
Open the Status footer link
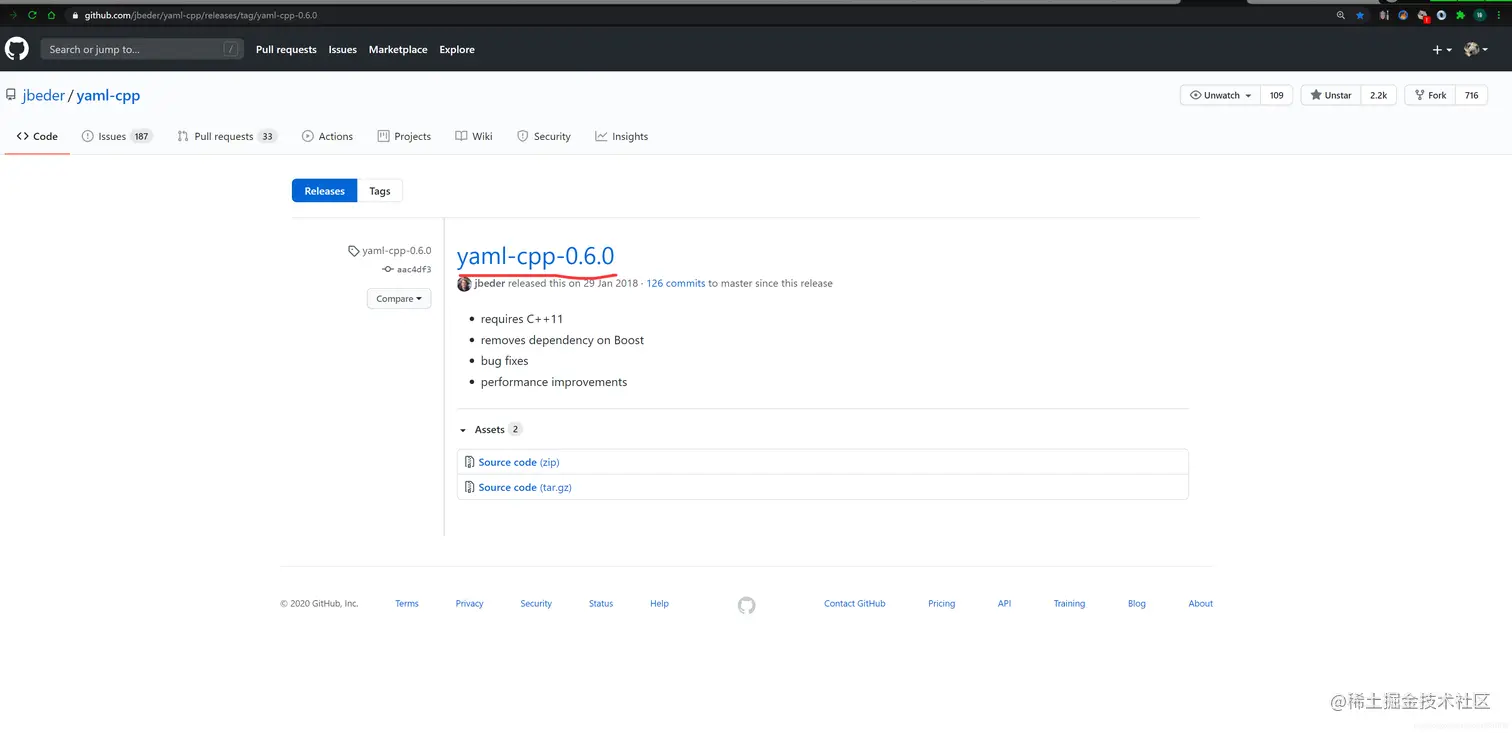[601, 604]
